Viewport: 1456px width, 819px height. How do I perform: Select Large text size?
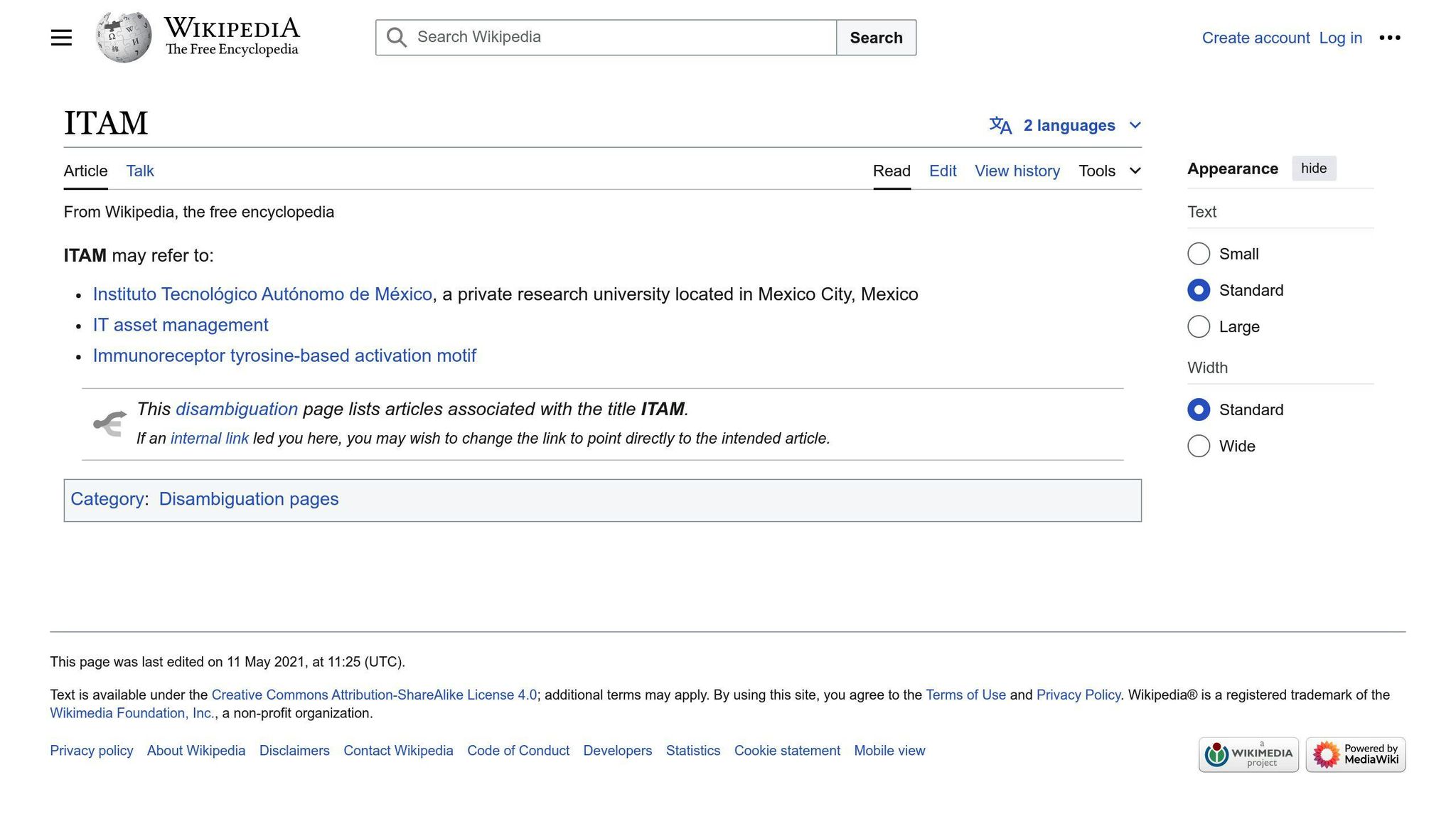pyautogui.click(x=1199, y=326)
